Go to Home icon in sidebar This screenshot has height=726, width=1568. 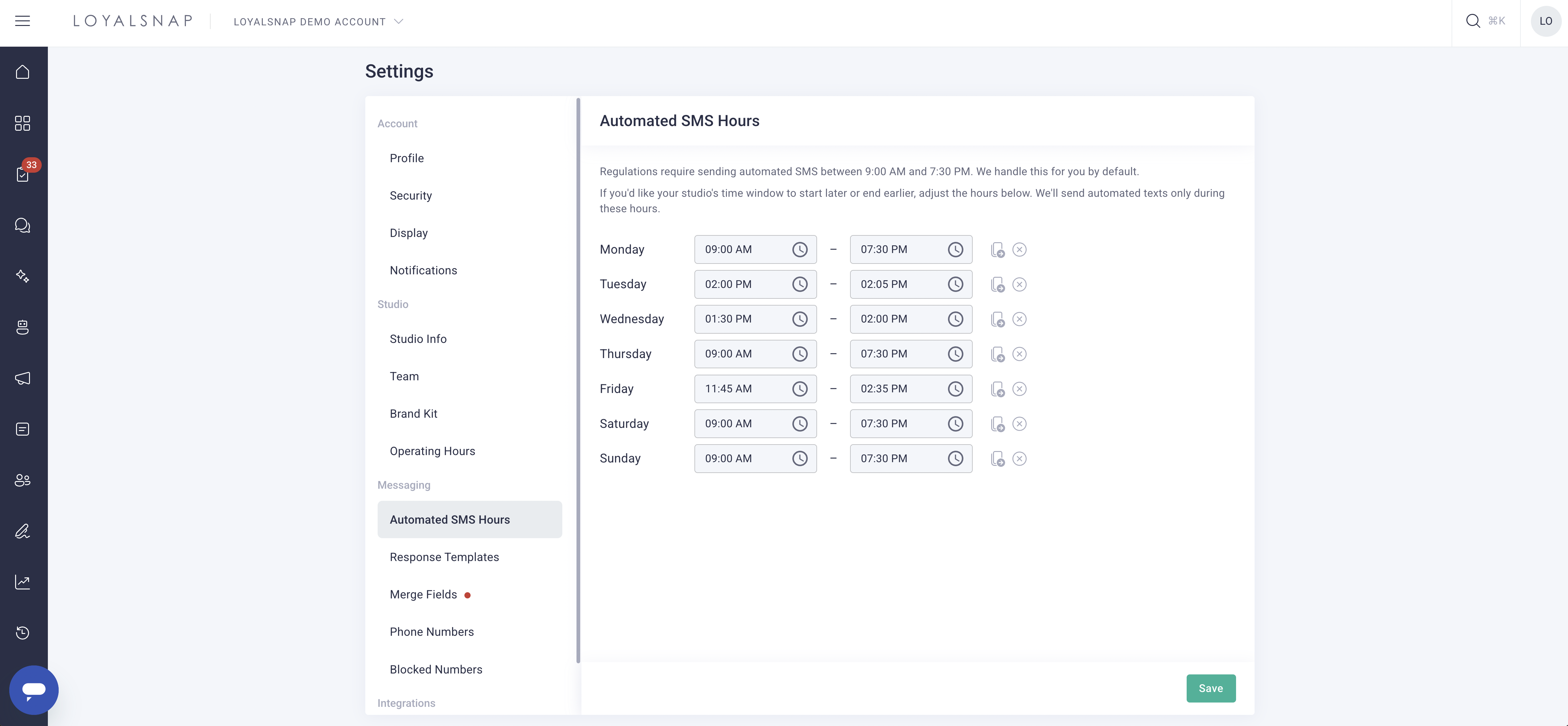23,72
